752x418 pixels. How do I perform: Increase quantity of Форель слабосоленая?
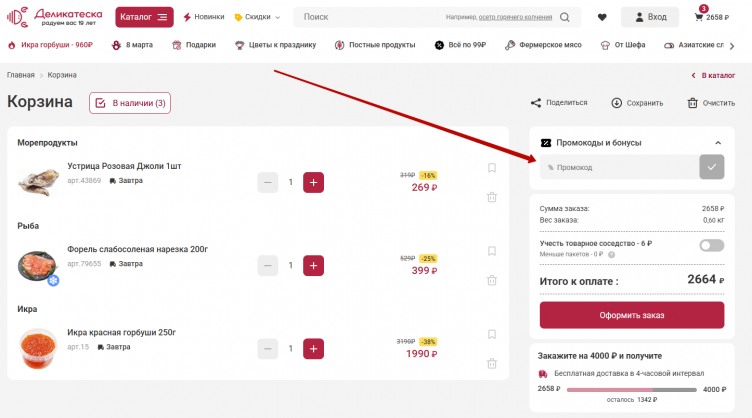[314, 266]
